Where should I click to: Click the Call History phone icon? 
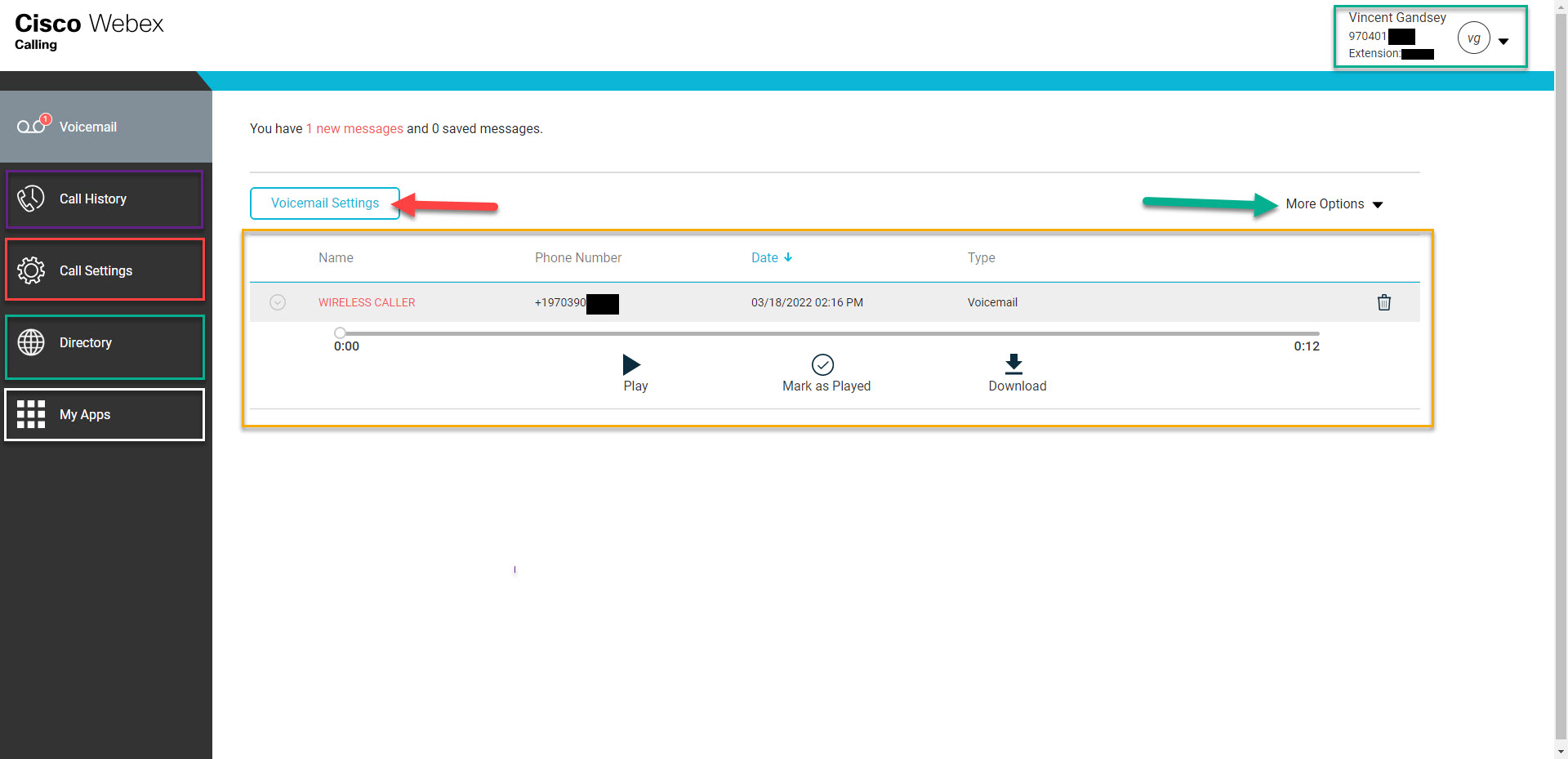31,199
